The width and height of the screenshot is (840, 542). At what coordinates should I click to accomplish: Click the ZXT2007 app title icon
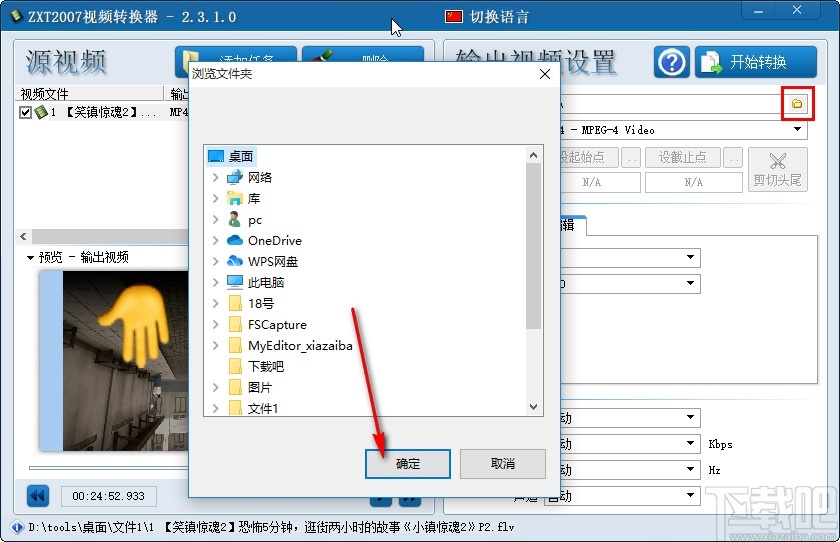pos(17,16)
